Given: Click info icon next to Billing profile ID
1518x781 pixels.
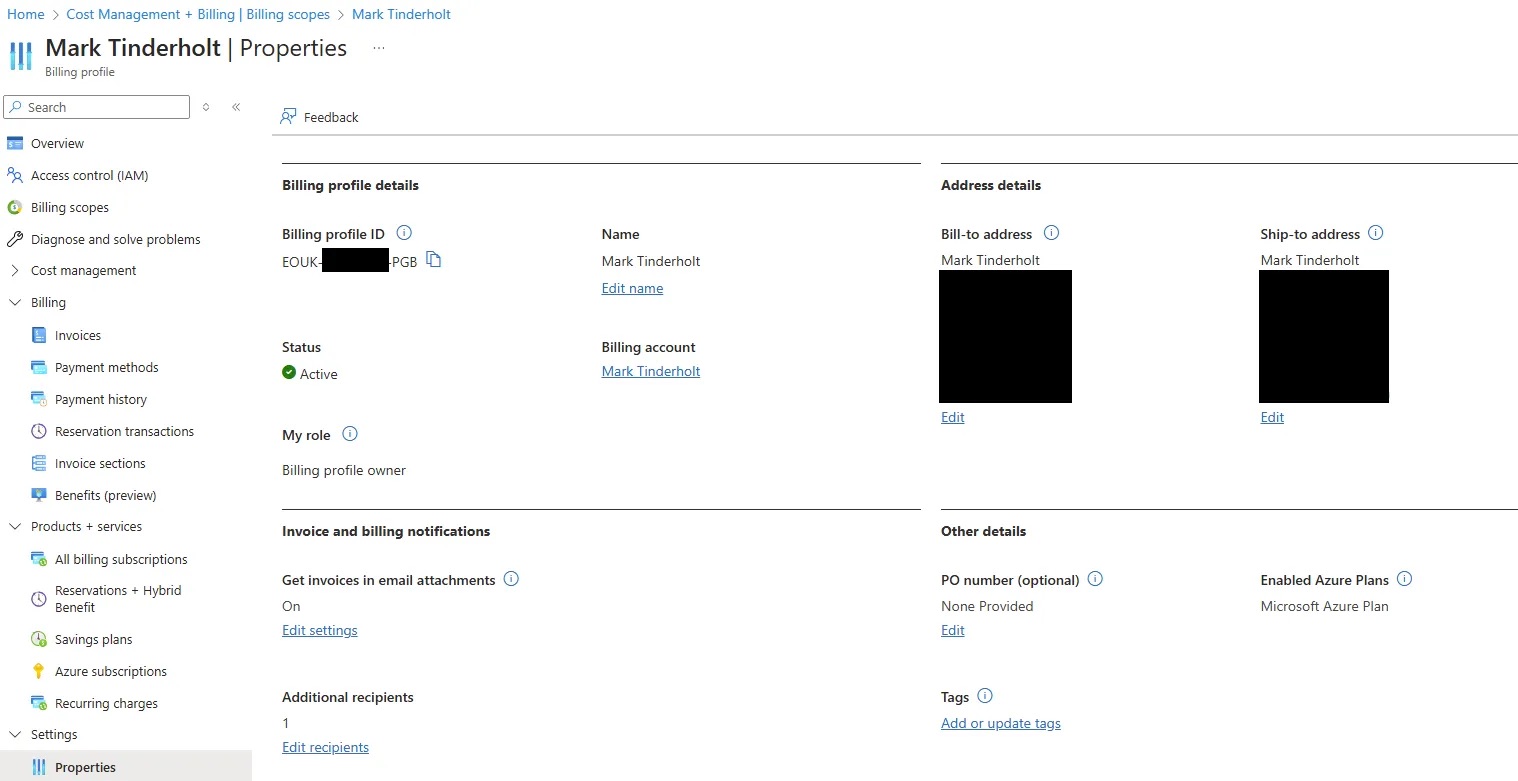Looking at the screenshot, I should (x=404, y=233).
